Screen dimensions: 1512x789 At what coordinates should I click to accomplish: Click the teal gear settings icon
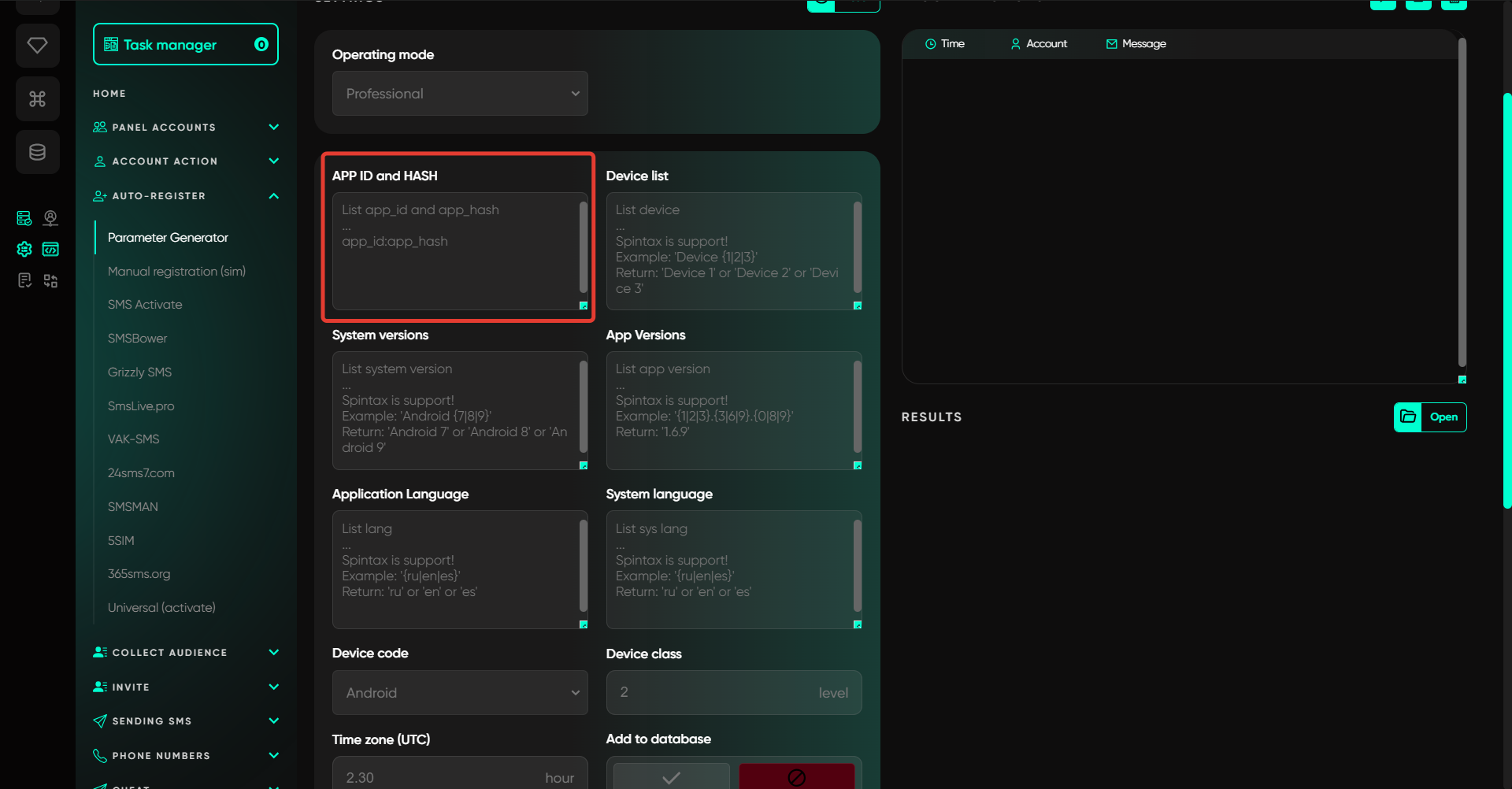[x=24, y=250]
